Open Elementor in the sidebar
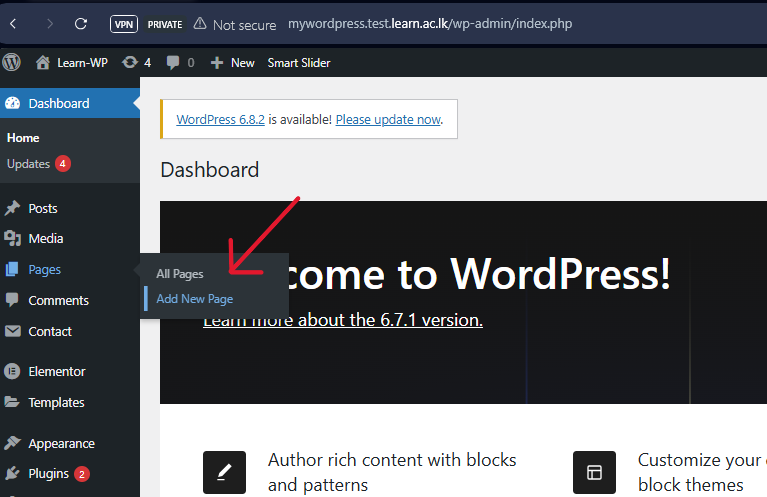The height and width of the screenshot is (497, 767). [57, 371]
